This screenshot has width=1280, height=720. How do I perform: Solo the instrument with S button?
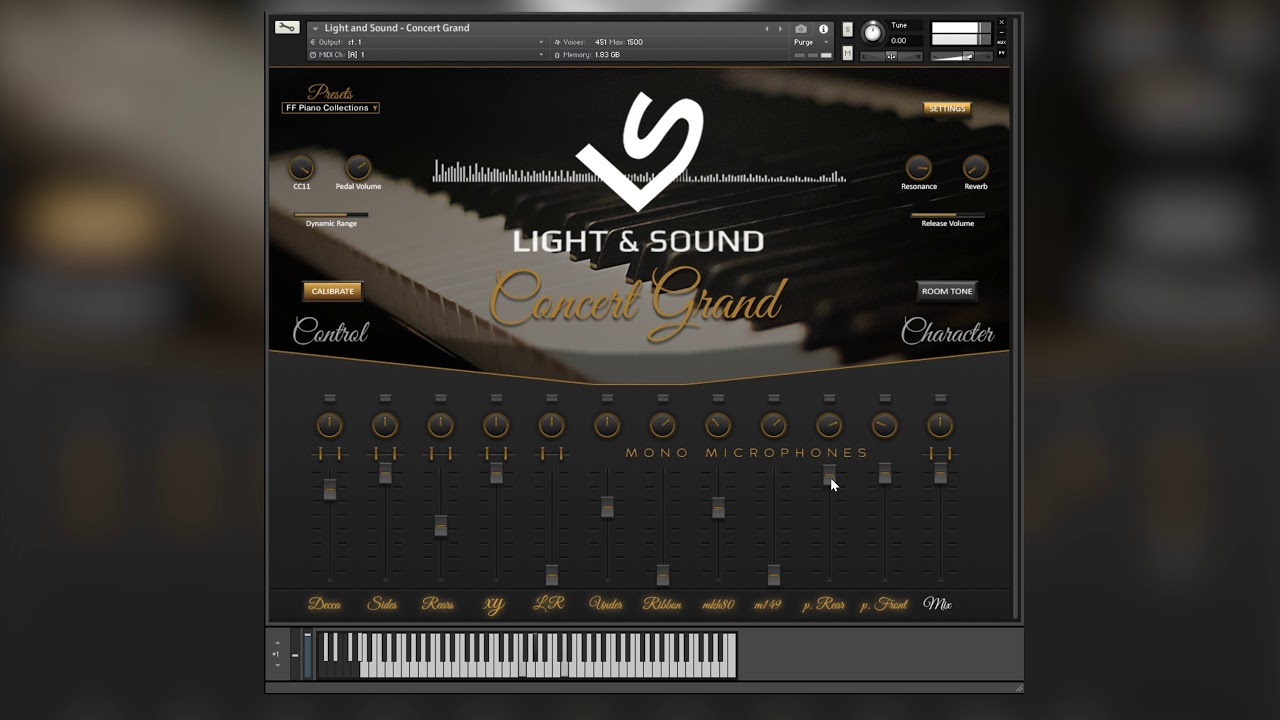pyautogui.click(x=848, y=29)
